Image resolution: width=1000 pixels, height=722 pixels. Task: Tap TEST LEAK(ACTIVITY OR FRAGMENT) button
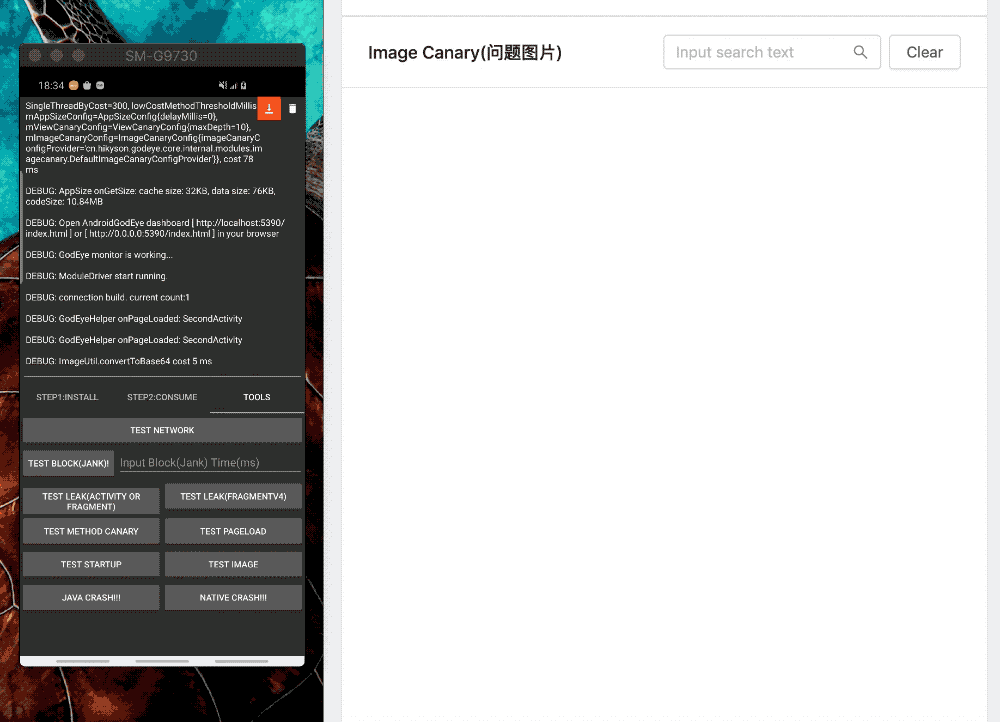click(91, 501)
